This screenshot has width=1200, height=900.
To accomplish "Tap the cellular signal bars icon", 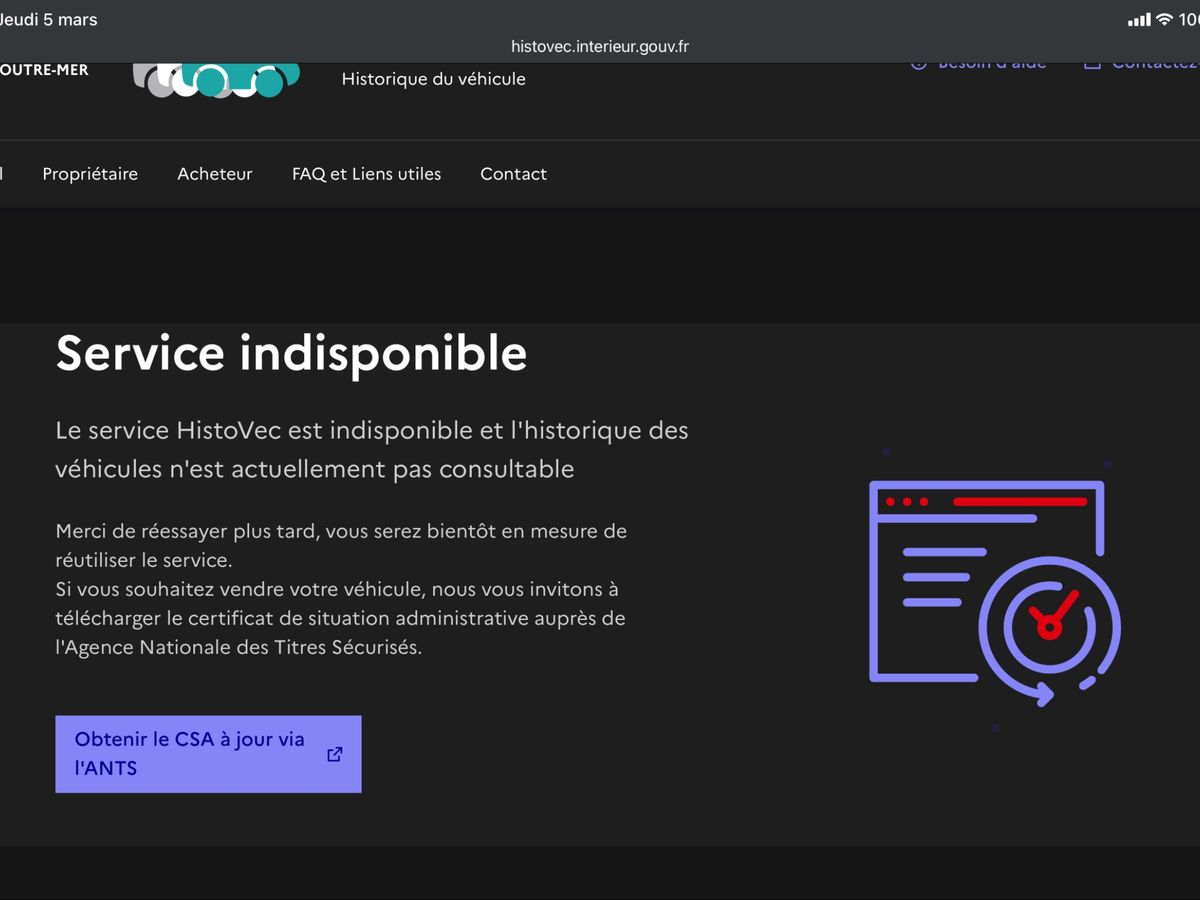I will 1139,20.
